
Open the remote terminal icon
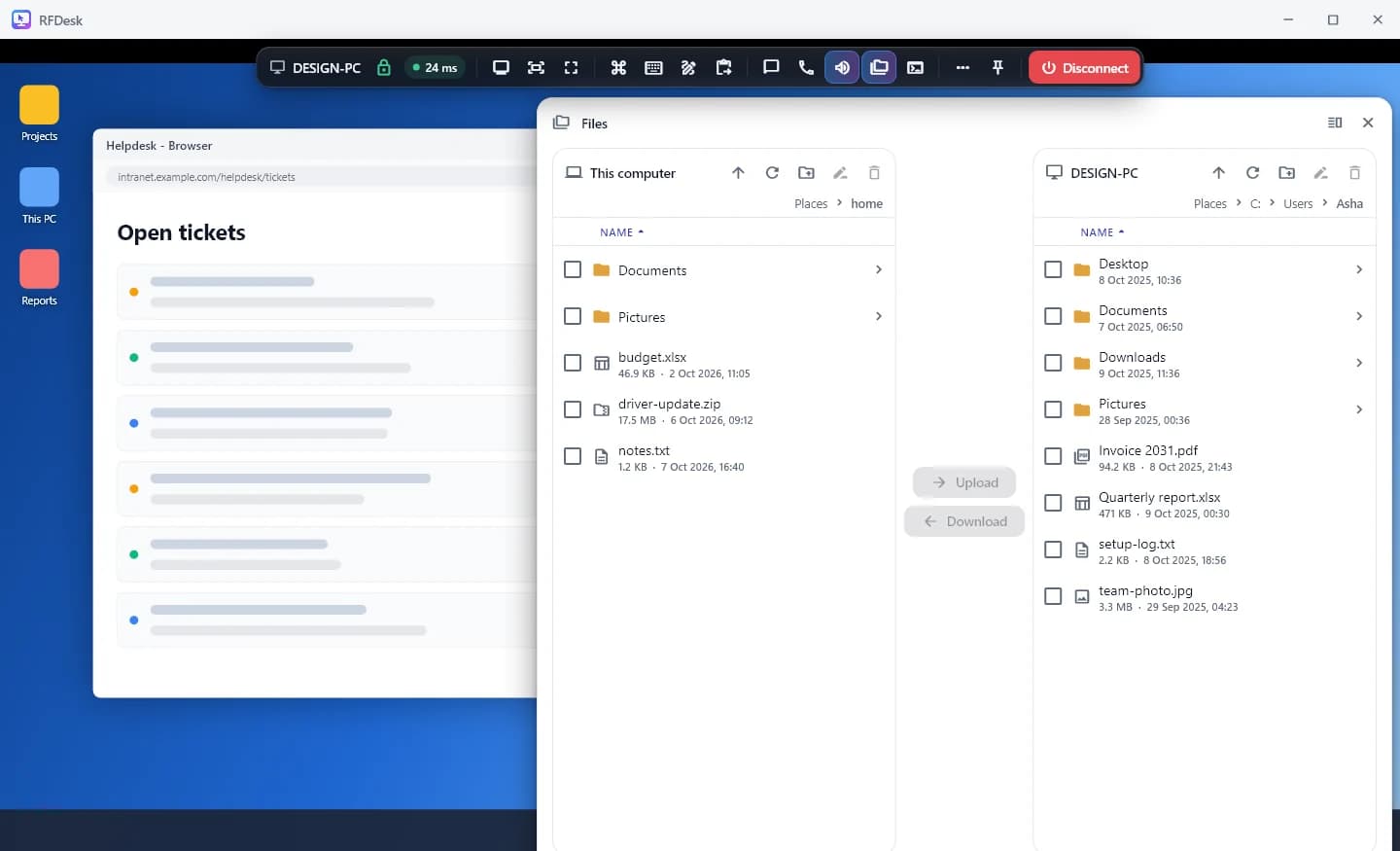(x=915, y=68)
